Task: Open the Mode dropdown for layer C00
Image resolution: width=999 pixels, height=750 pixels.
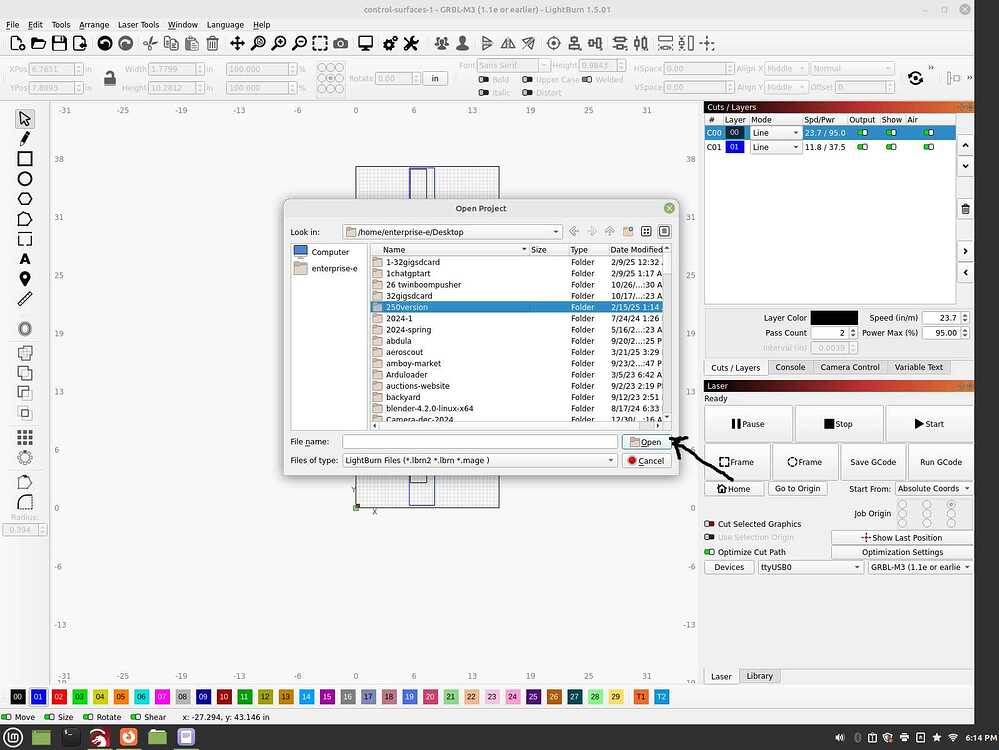Action: (x=775, y=133)
